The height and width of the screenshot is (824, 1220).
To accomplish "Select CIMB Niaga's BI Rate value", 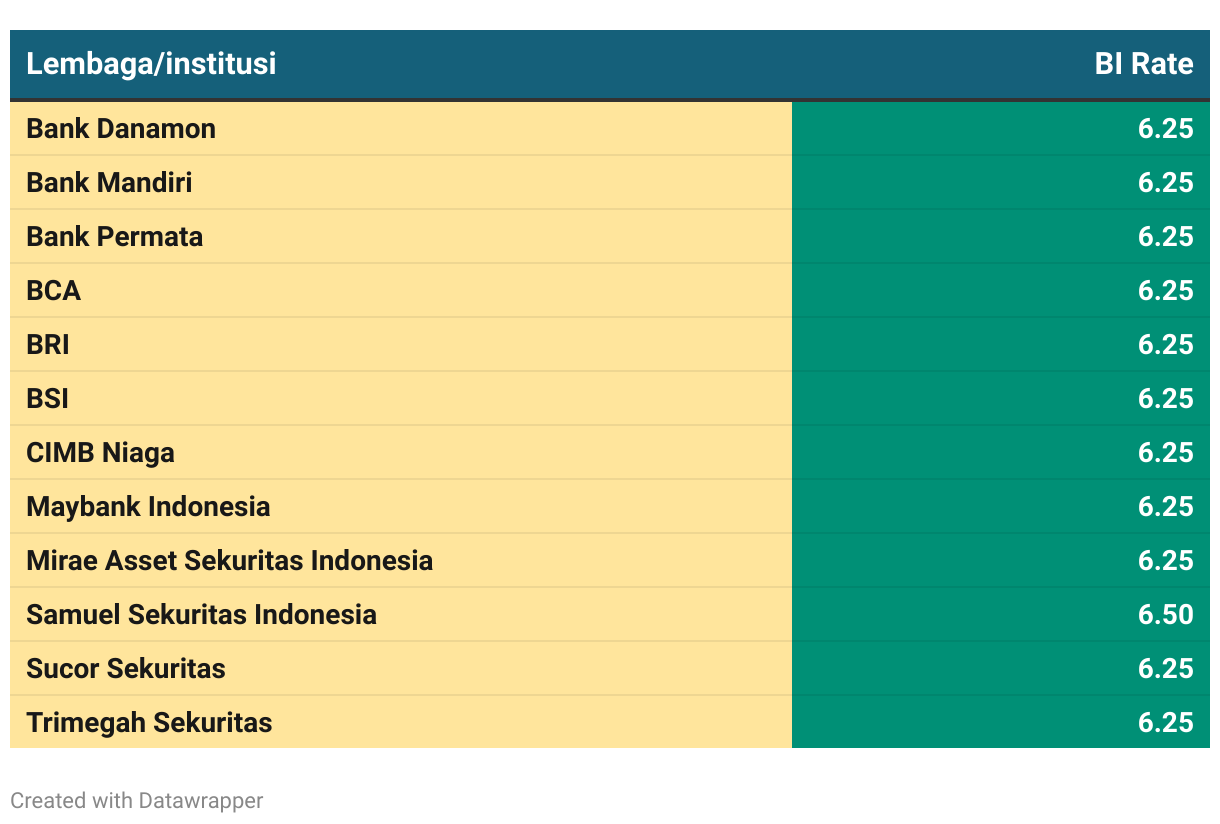I will [1165, 453].
